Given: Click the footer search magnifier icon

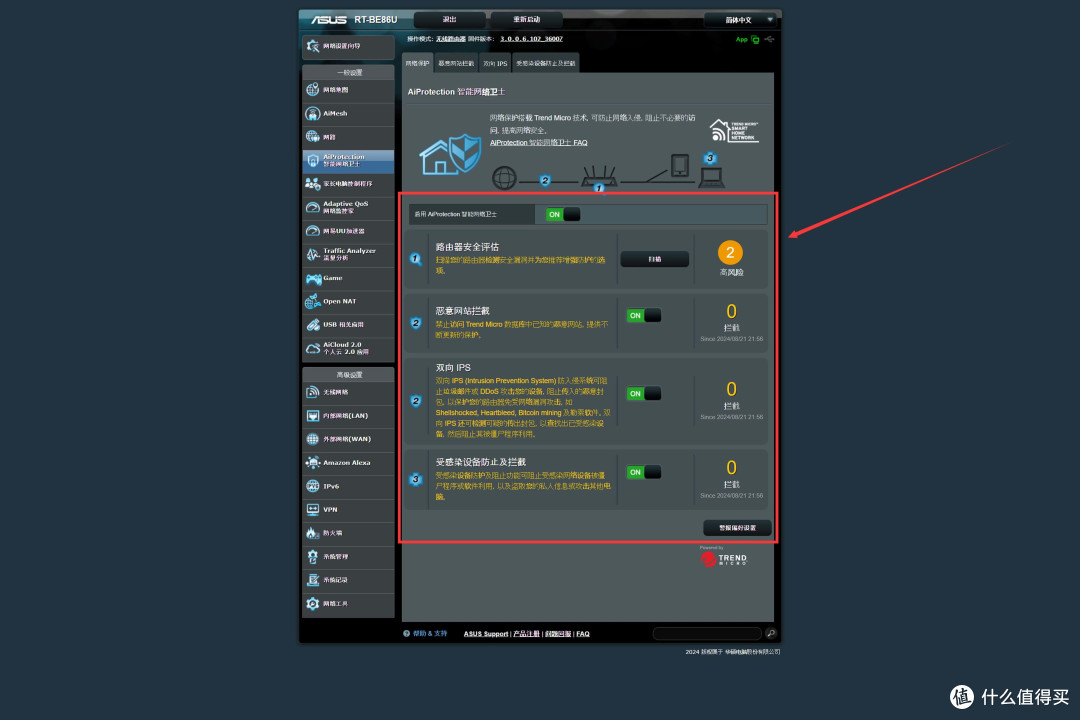Looking at the screenshot, I should coord(771,633).
